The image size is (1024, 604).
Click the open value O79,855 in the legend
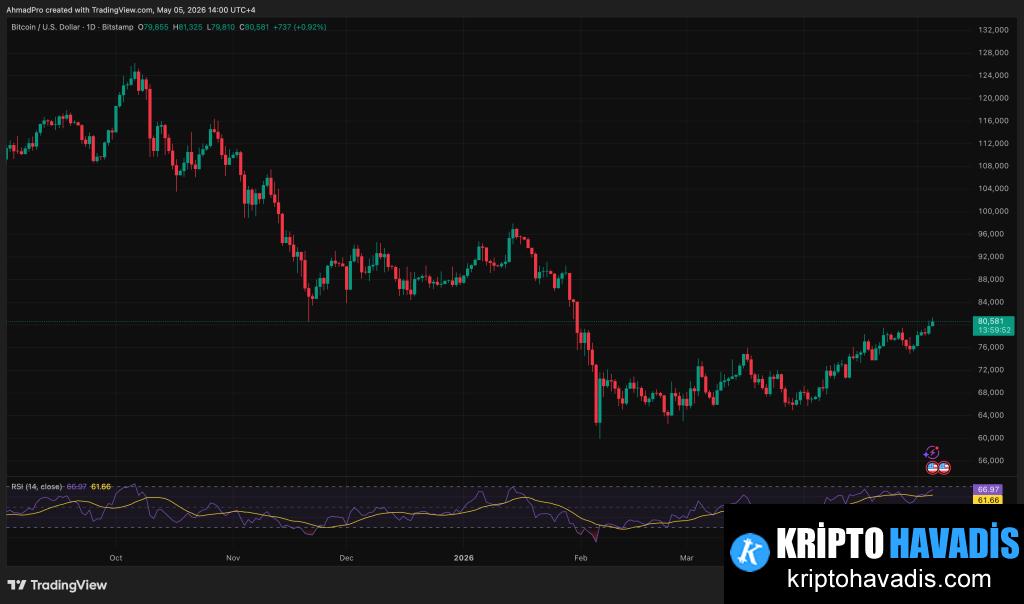click(x=153, y=27)
